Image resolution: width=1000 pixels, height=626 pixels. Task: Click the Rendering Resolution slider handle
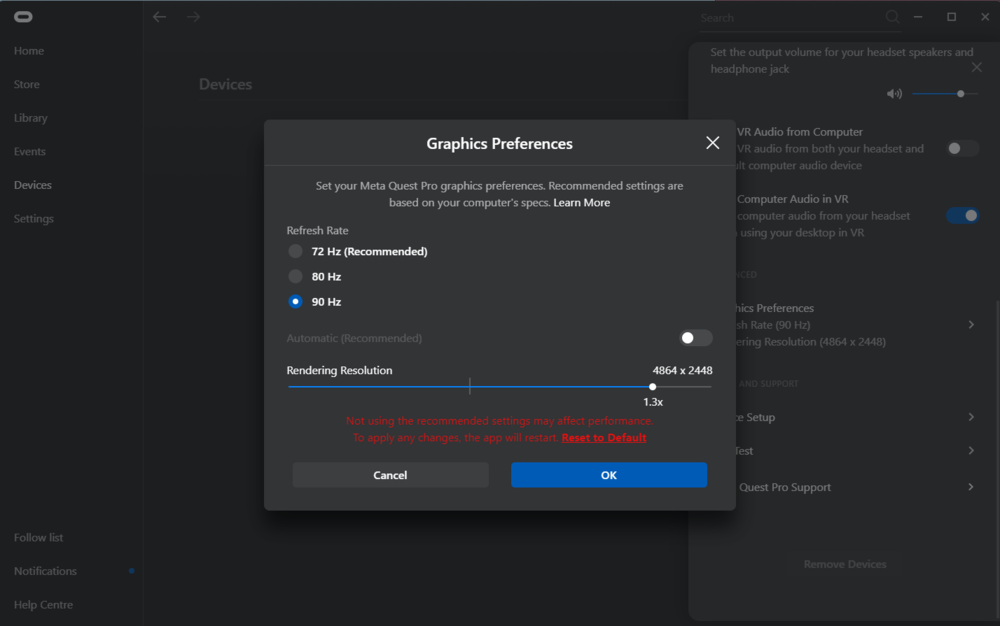(x=653, y=386)
